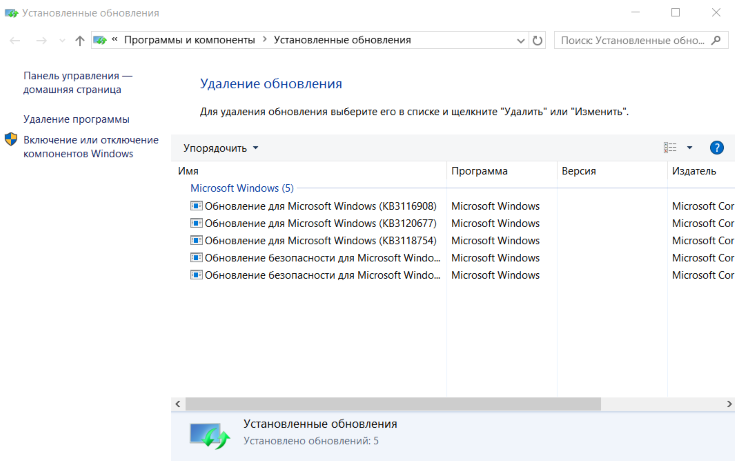
Task: Open address bar history dropdown
Action: [520, 41]
